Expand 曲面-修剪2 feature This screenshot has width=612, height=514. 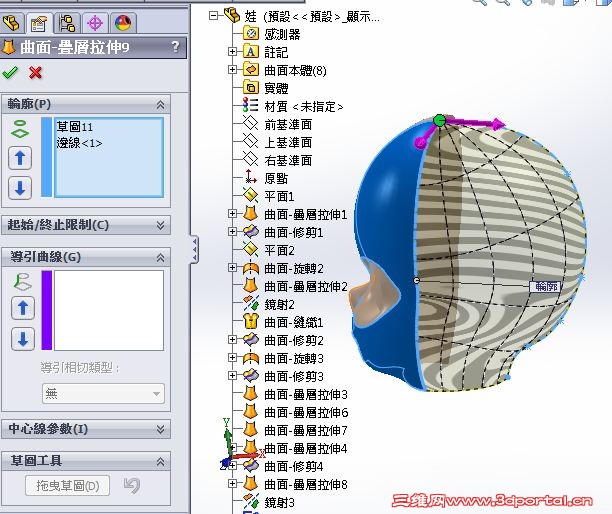(232, 340)
